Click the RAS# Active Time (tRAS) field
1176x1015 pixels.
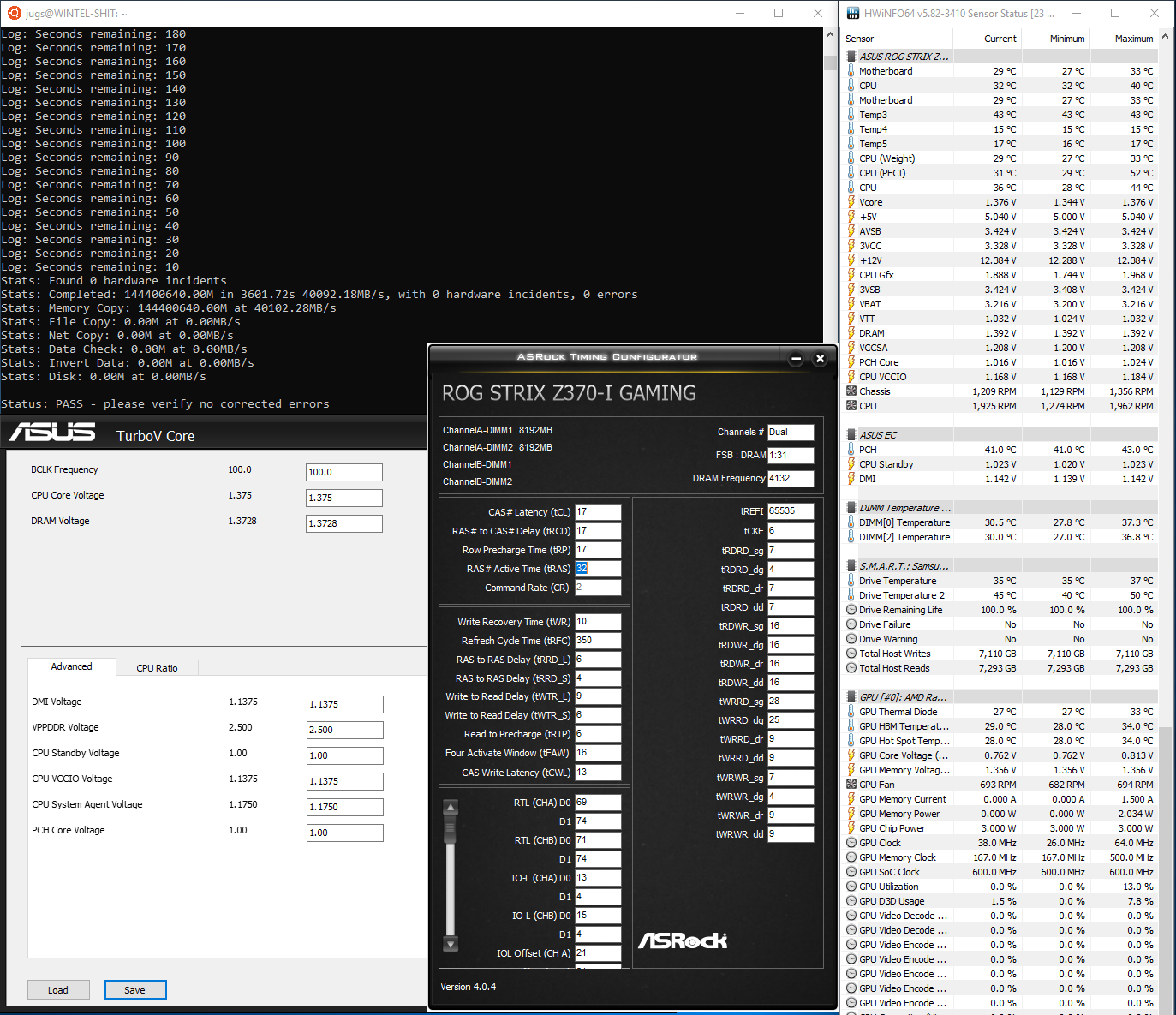(598, 569)
